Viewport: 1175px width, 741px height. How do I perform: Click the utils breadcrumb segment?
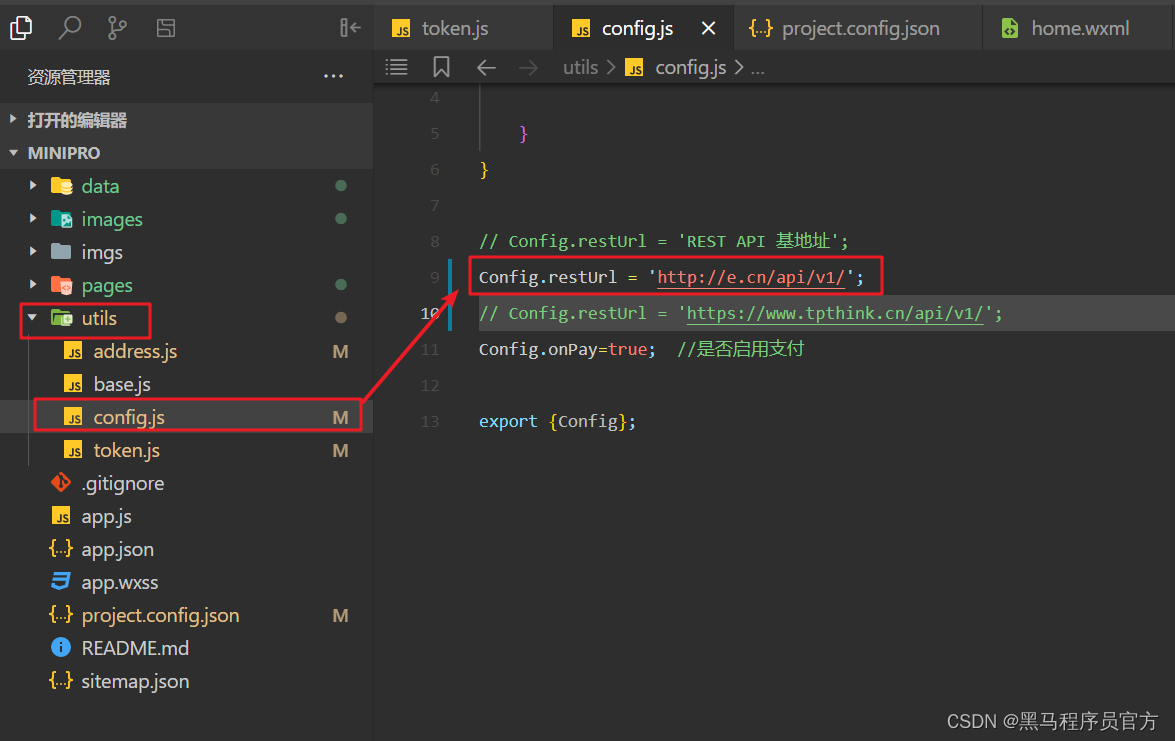(x=581, y=67)
